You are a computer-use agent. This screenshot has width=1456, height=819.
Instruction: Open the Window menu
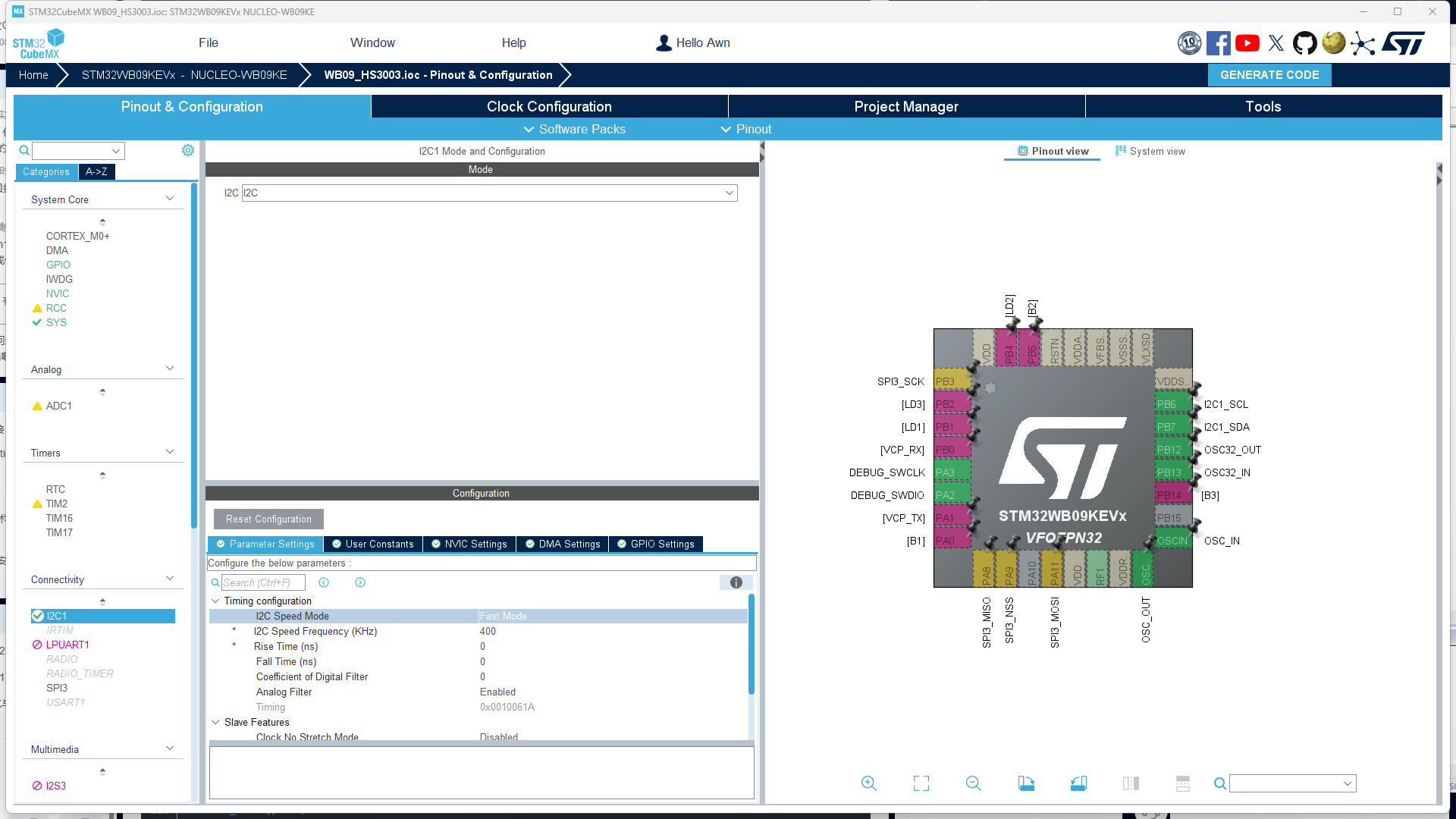pos(372,43)
